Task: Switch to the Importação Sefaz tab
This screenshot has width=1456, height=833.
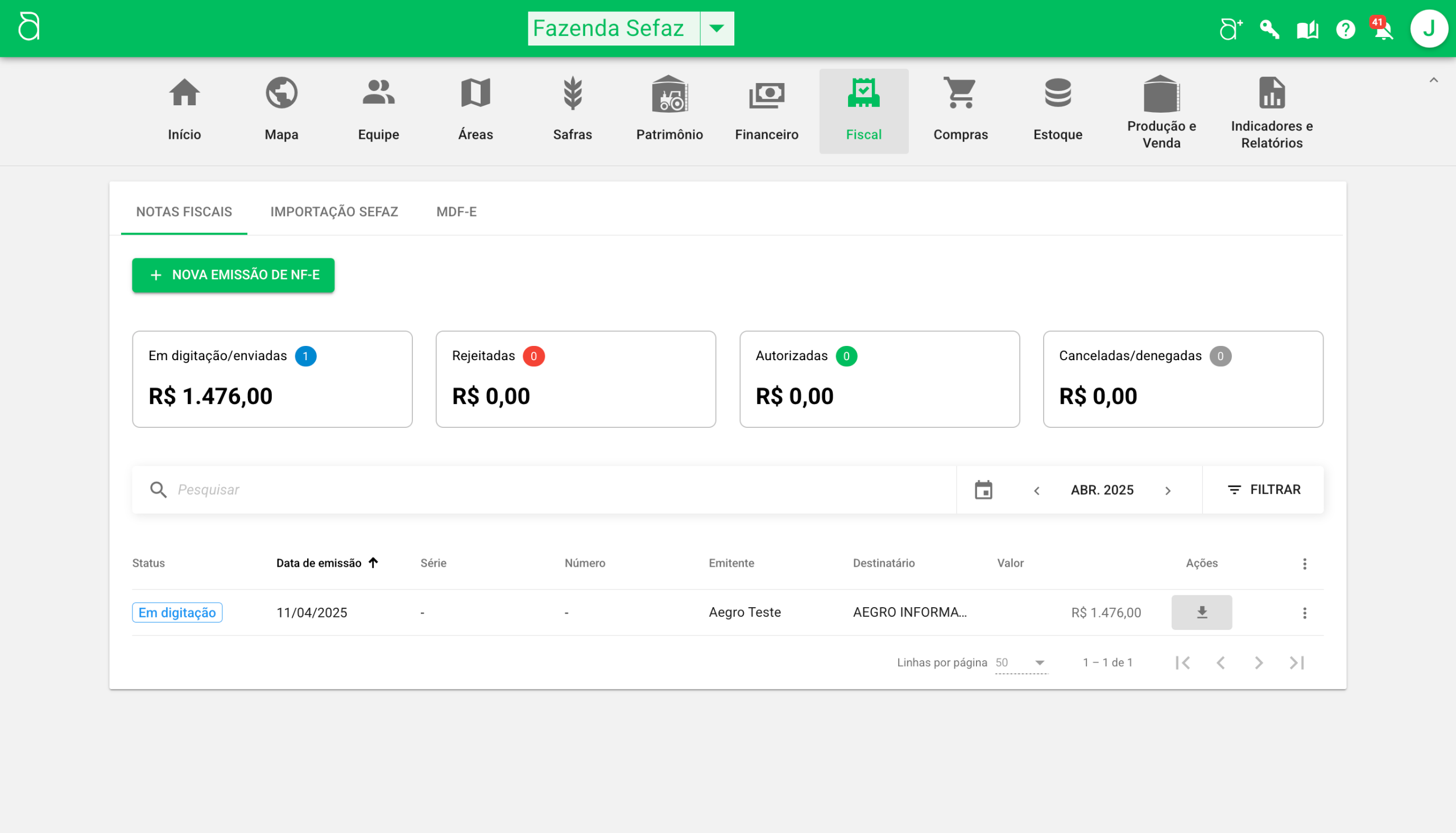Action: coord(334,212)
